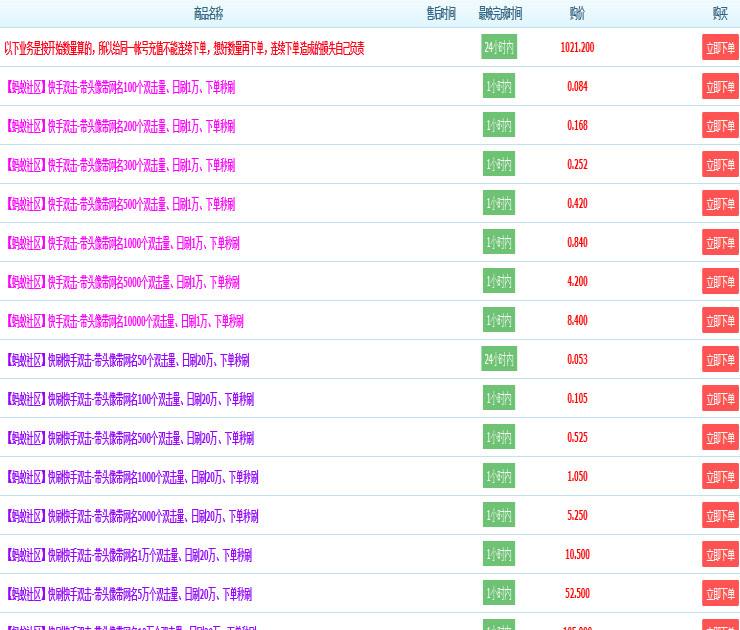Click the green 24小时内 badge in 0.053 row
740x630 pixels.
pos(499,359)
